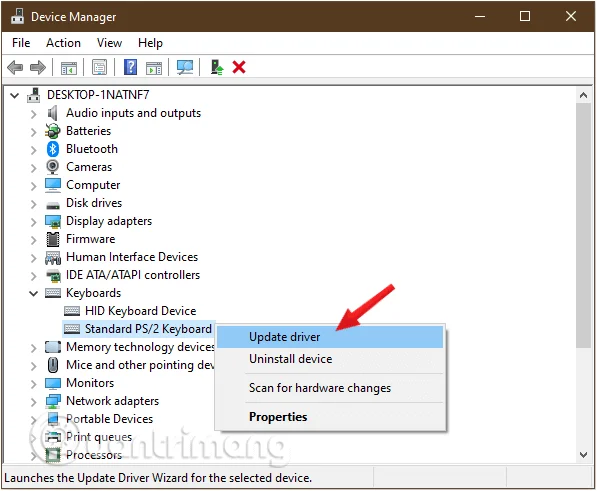Select the DESKTOP-1NATNF7 computer name
The height and width of the screenshot is (491, 597).
pyautogui.click(x=98, y=95)
